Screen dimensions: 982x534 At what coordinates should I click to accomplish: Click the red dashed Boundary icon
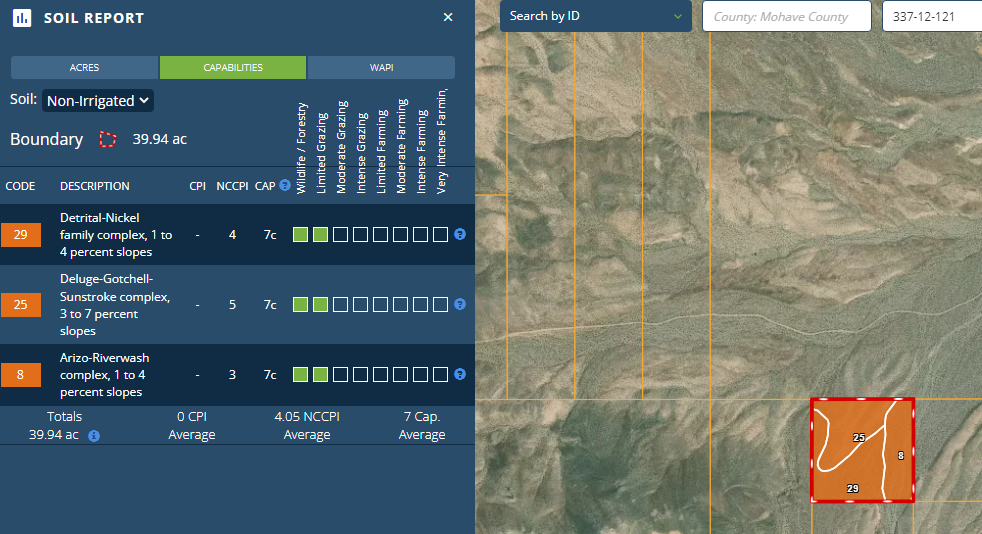point(108,139)
